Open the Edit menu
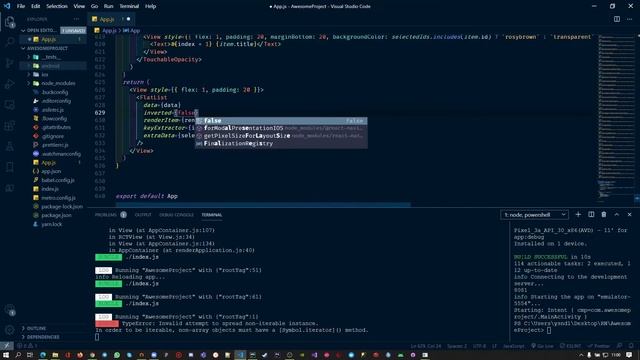Screen dimensions: 640x360 pos(36,6)
